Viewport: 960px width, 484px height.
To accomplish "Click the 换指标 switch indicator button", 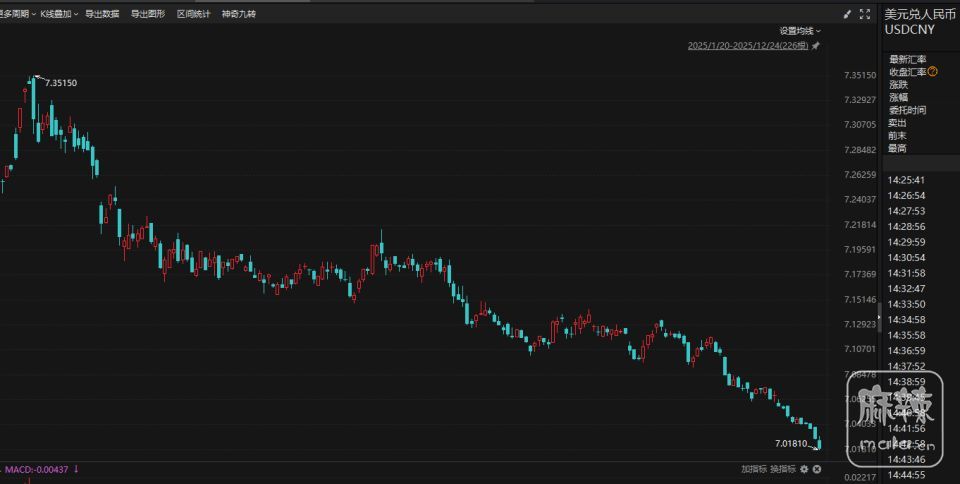I will [782, 469].
